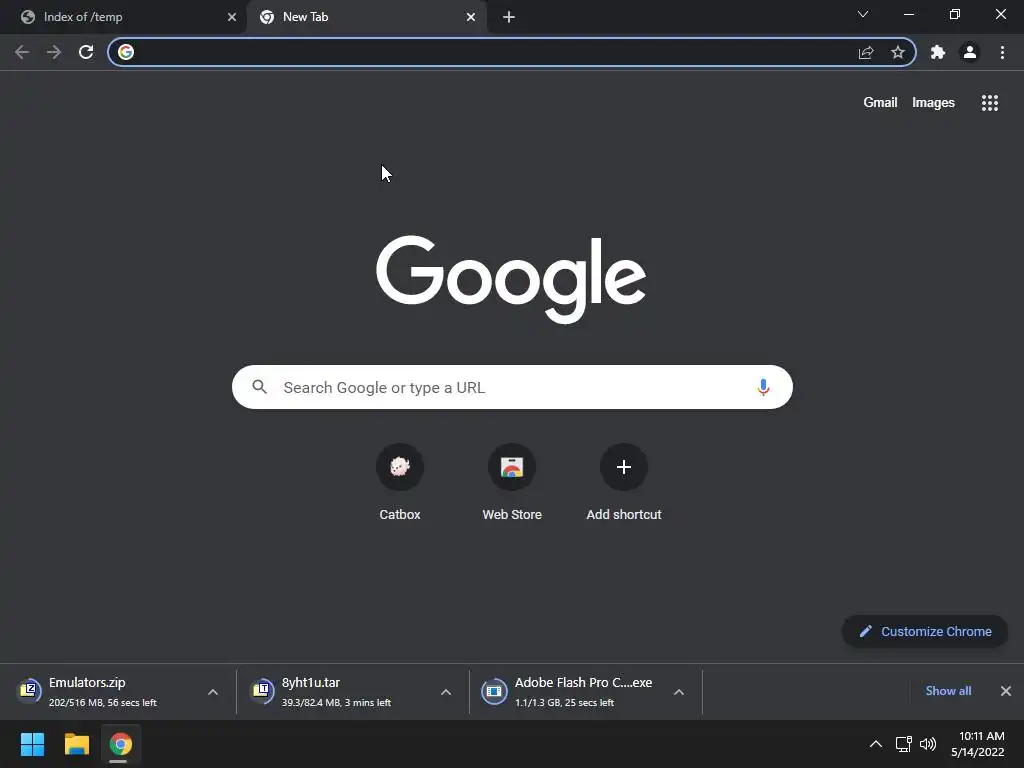Open the tab search dropdown chevron

pyautogui.click(x=863, y=14)
